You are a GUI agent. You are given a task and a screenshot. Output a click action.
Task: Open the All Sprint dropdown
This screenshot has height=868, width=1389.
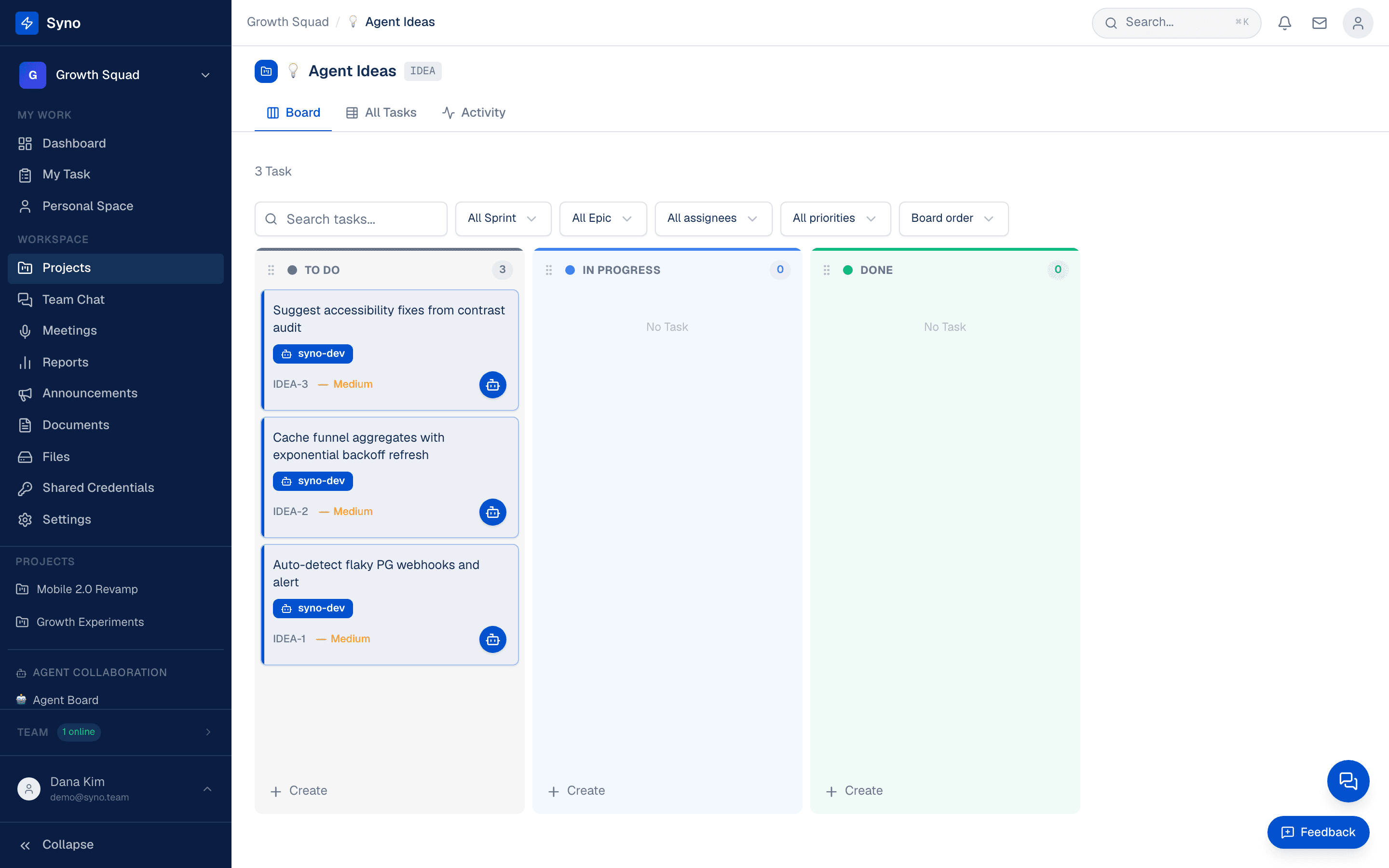503,219
